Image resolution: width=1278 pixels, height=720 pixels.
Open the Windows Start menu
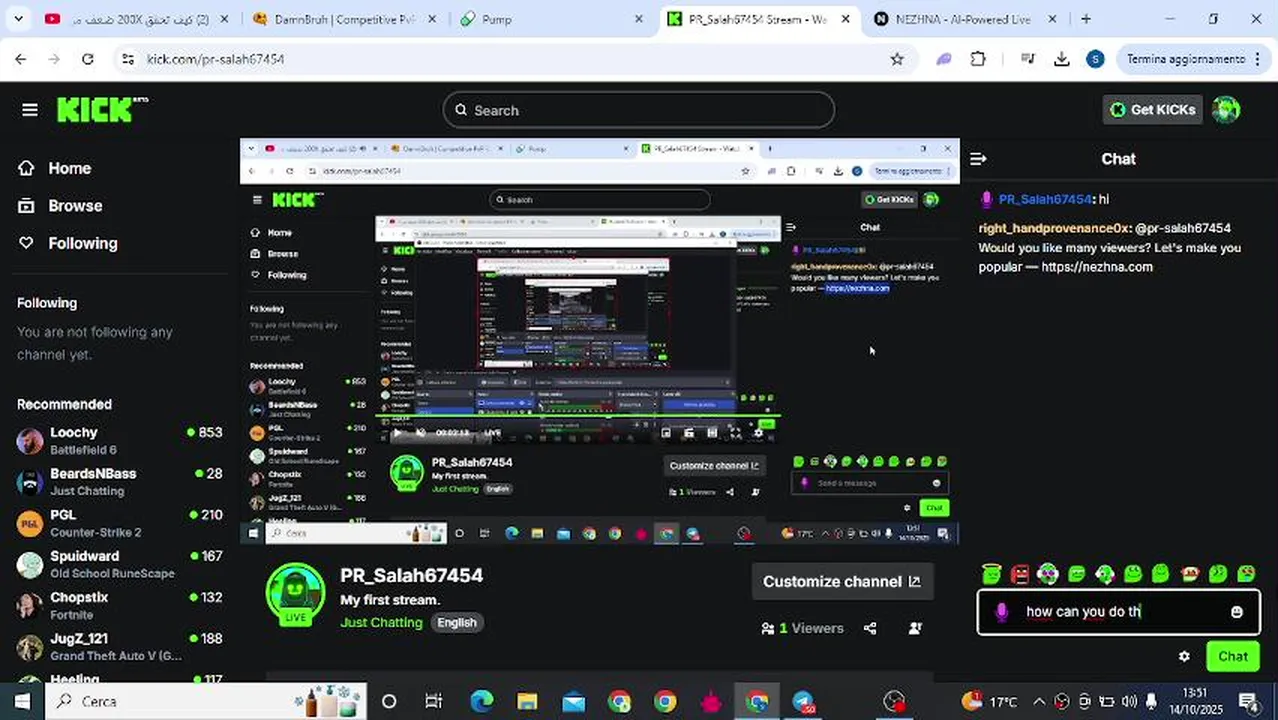[22, 701]
